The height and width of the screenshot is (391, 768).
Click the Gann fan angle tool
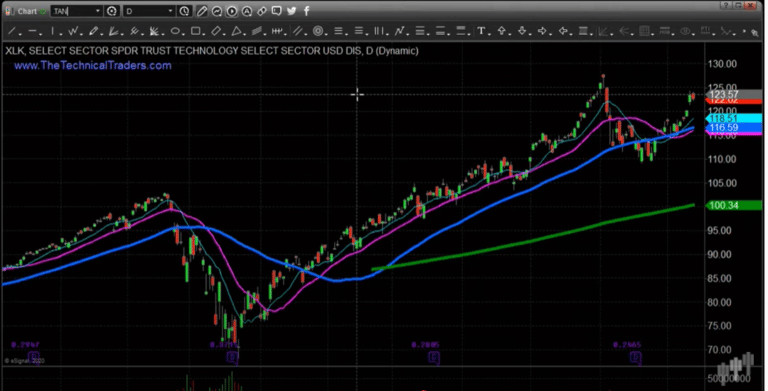pyautogui.click(x=154, y=31)
